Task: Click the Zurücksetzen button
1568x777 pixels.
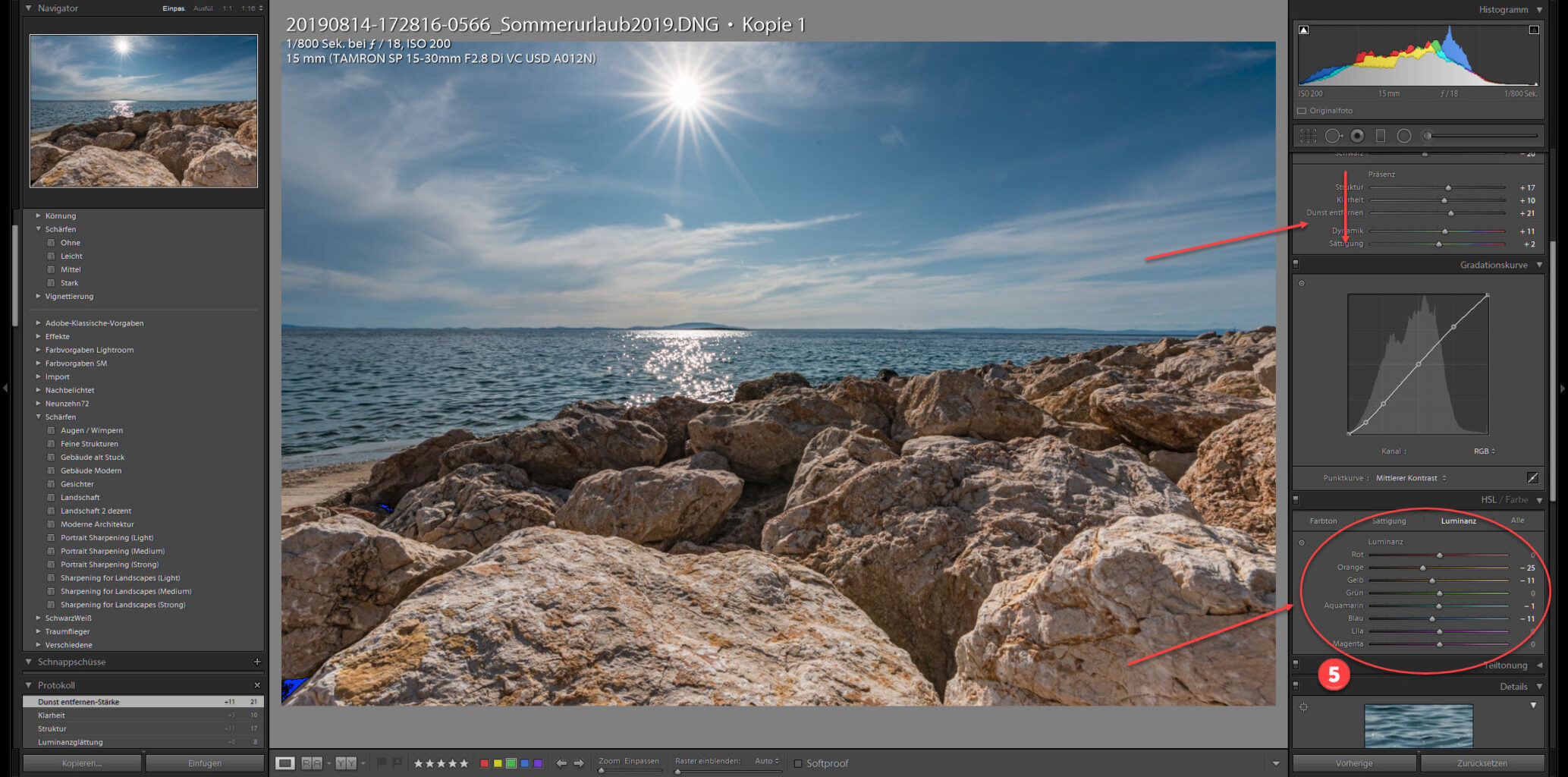Action: [1482, 763]
